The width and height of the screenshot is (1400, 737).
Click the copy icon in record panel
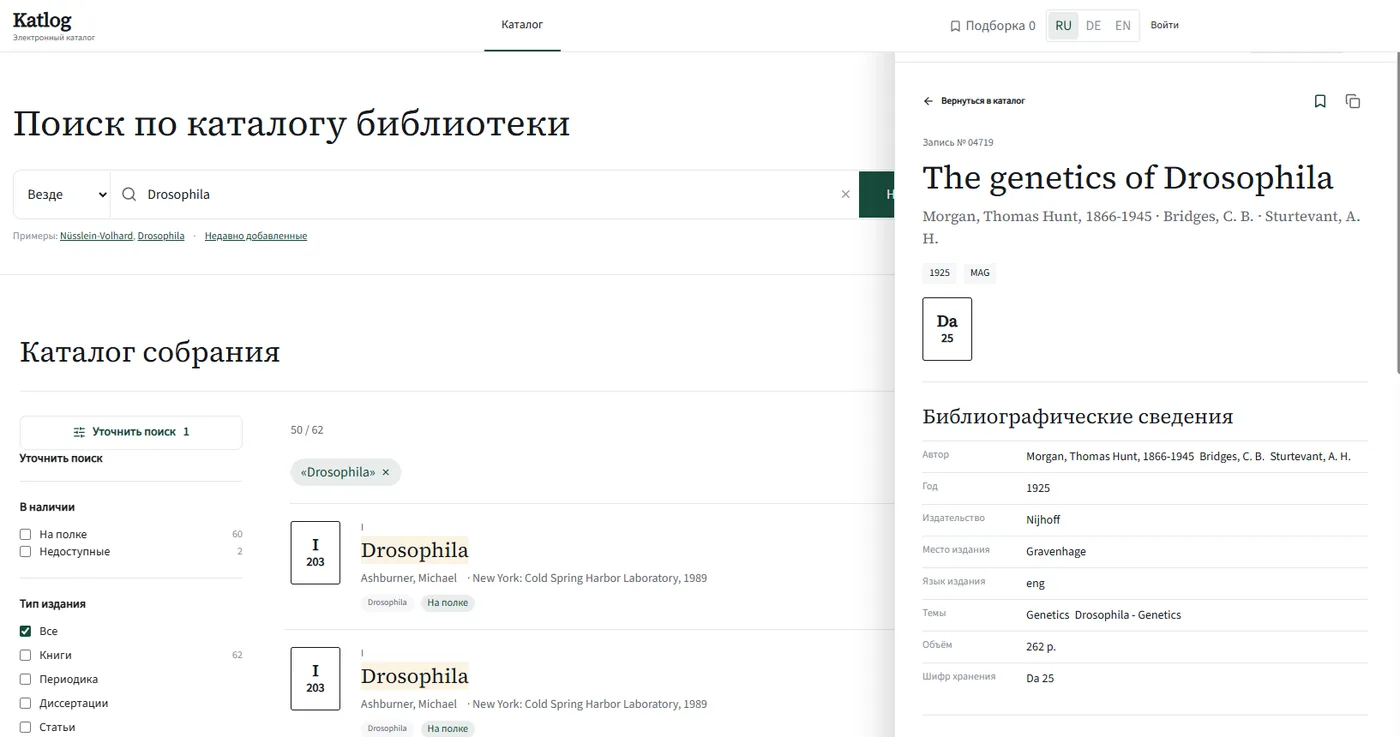pos(1353,101)
